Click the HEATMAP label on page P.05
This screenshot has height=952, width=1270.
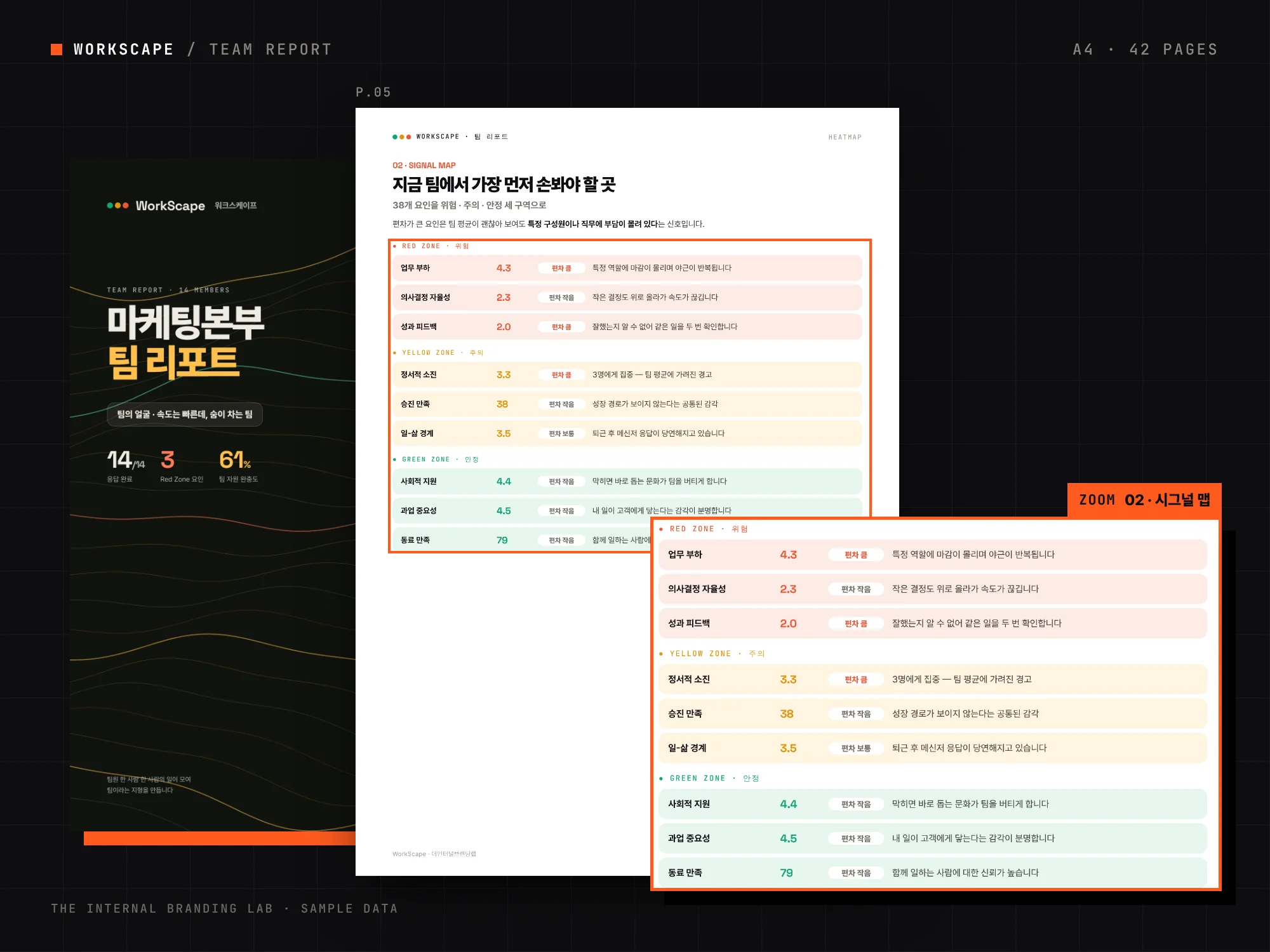pos(845,137)
